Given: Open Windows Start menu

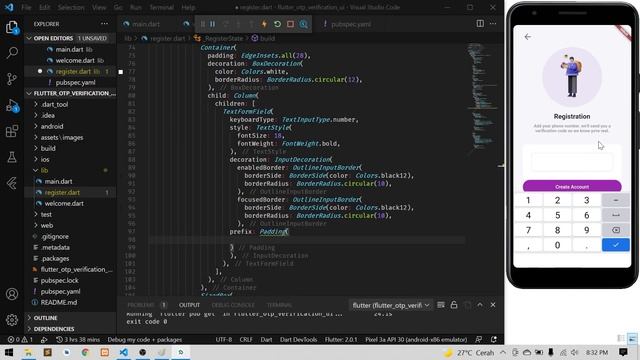Looking at the screenshot, I should [9, 352].
